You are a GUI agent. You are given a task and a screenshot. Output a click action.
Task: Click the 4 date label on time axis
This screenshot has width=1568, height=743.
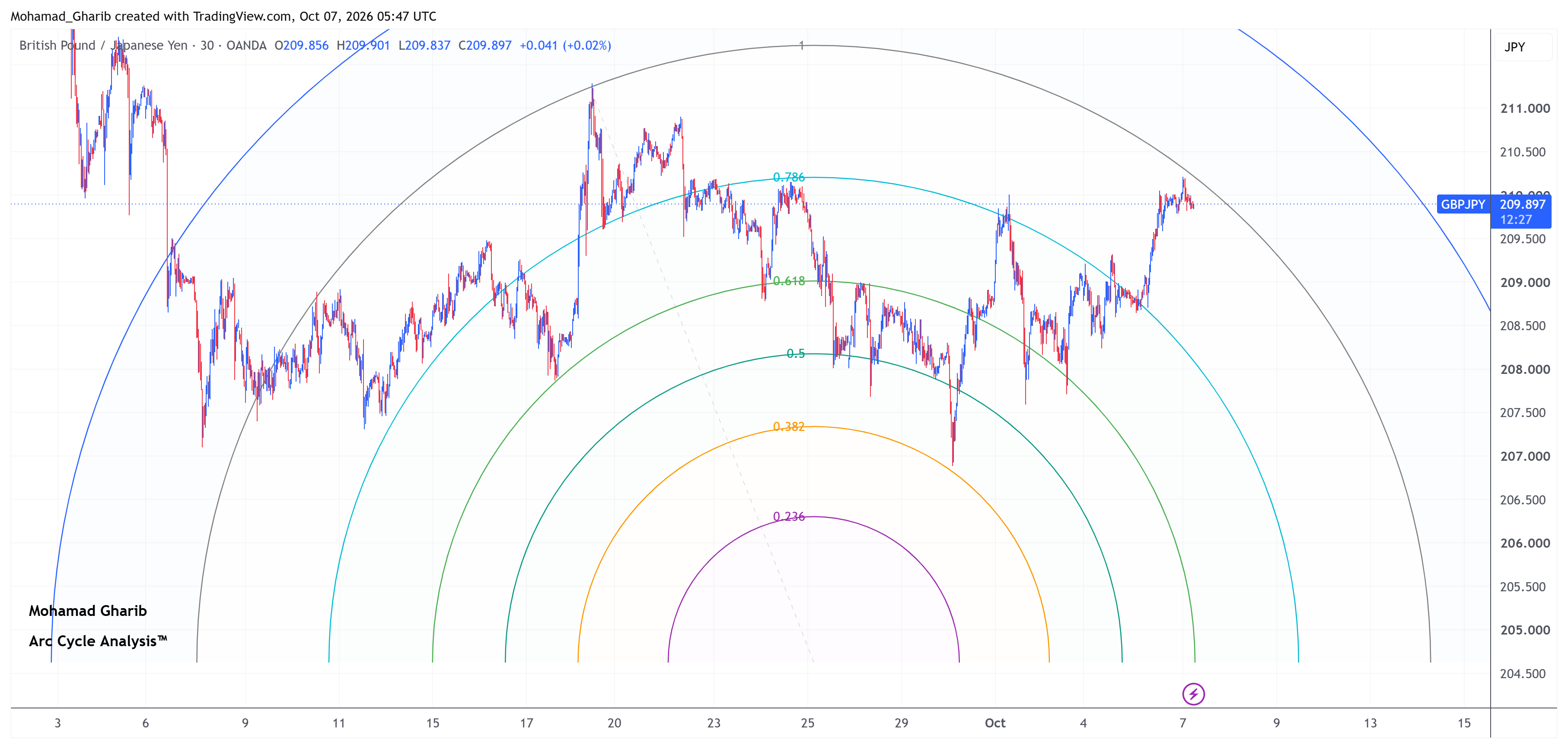coord(1084,724)
